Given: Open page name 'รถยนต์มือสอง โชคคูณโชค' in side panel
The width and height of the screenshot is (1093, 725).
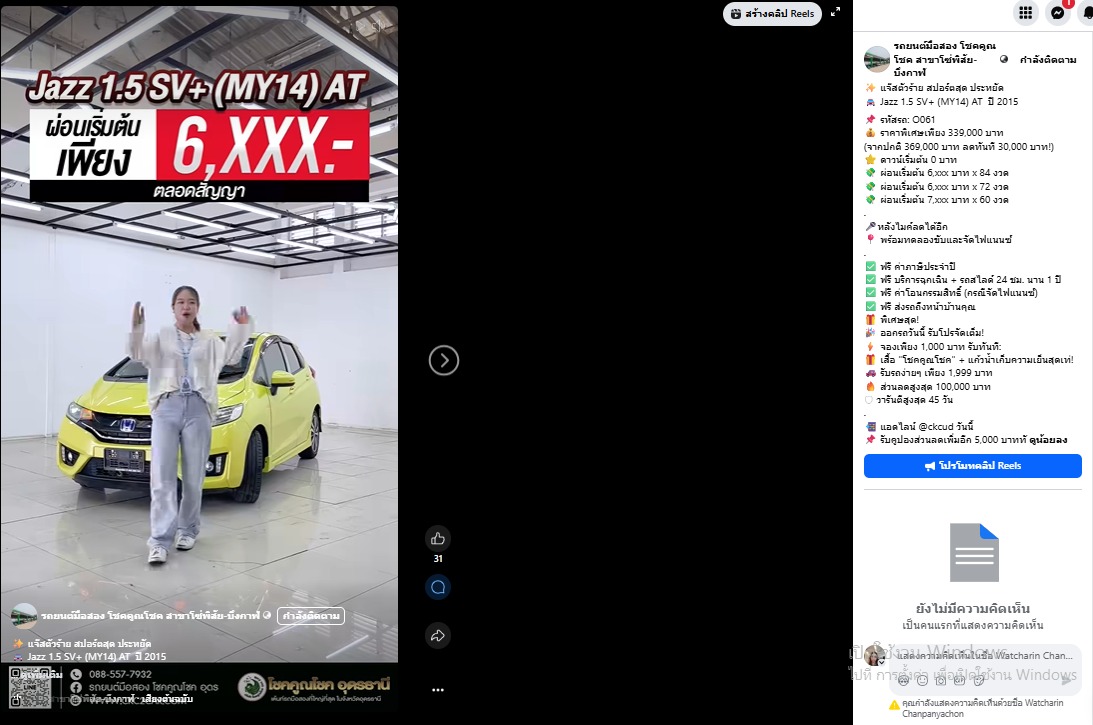Looking at the screenshot, I should pos(944,59).
